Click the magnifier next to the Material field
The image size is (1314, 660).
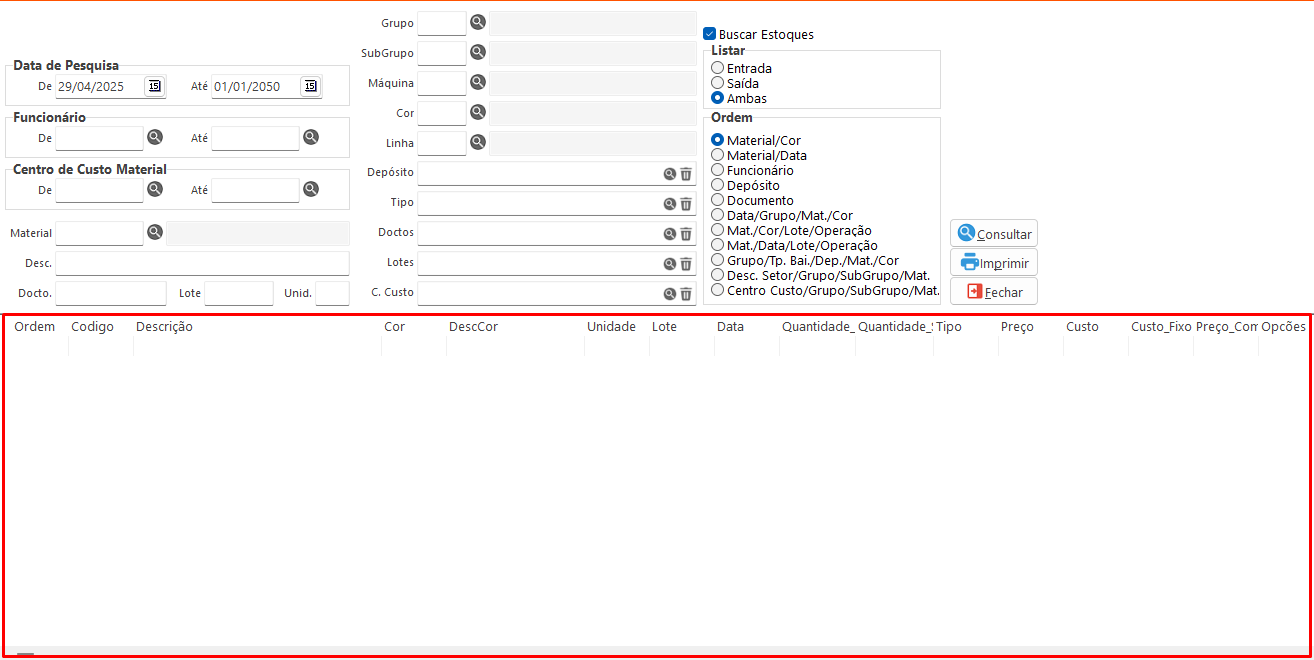tap(155, 232)
